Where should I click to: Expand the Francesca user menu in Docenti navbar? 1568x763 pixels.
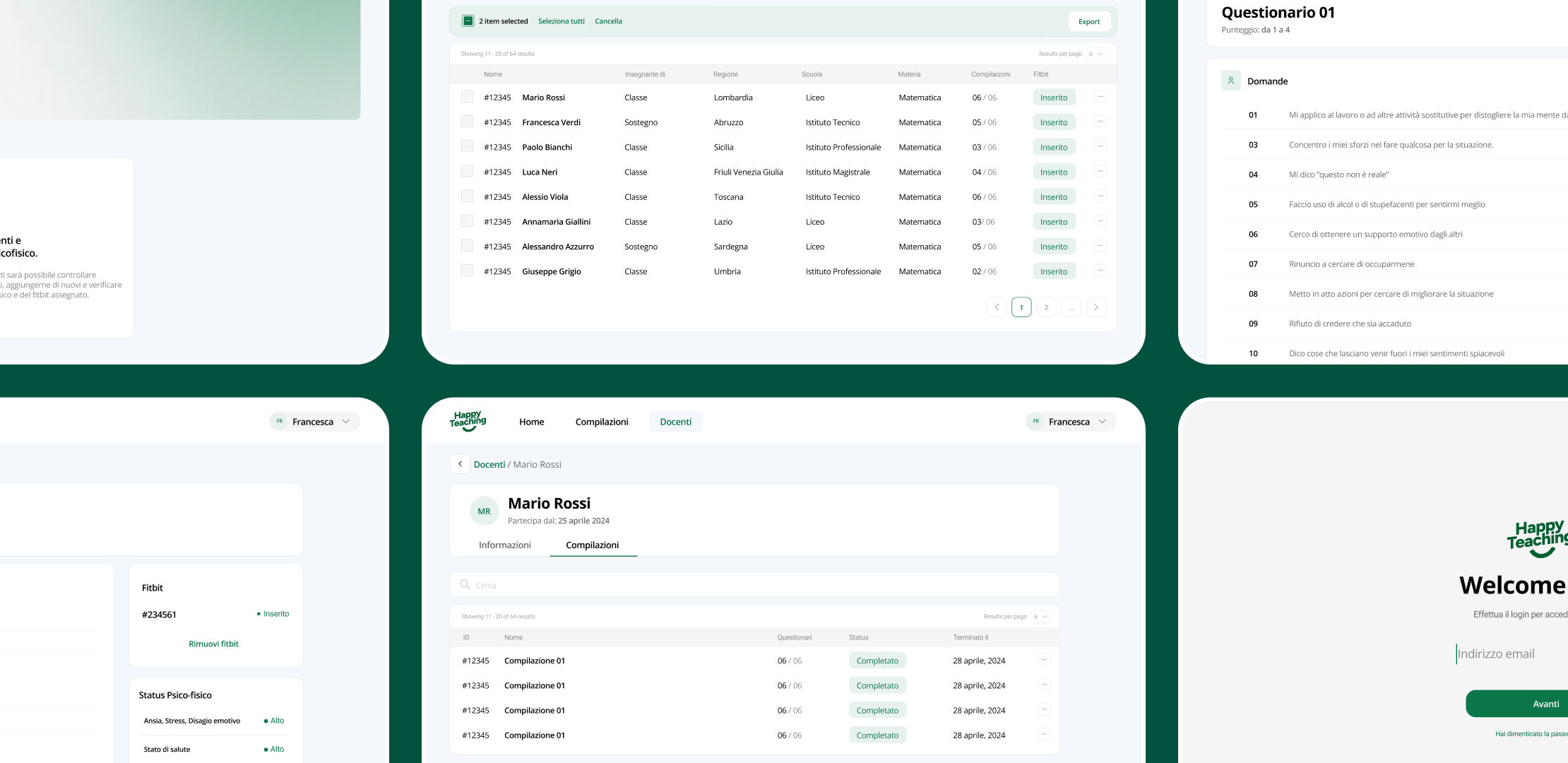1070,422
